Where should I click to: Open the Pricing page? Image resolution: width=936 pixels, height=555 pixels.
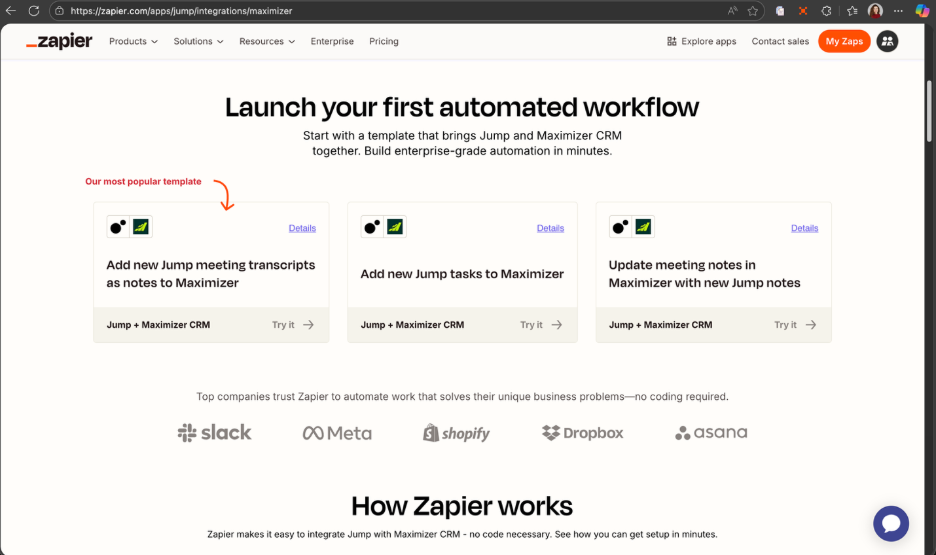pos(384,41)
